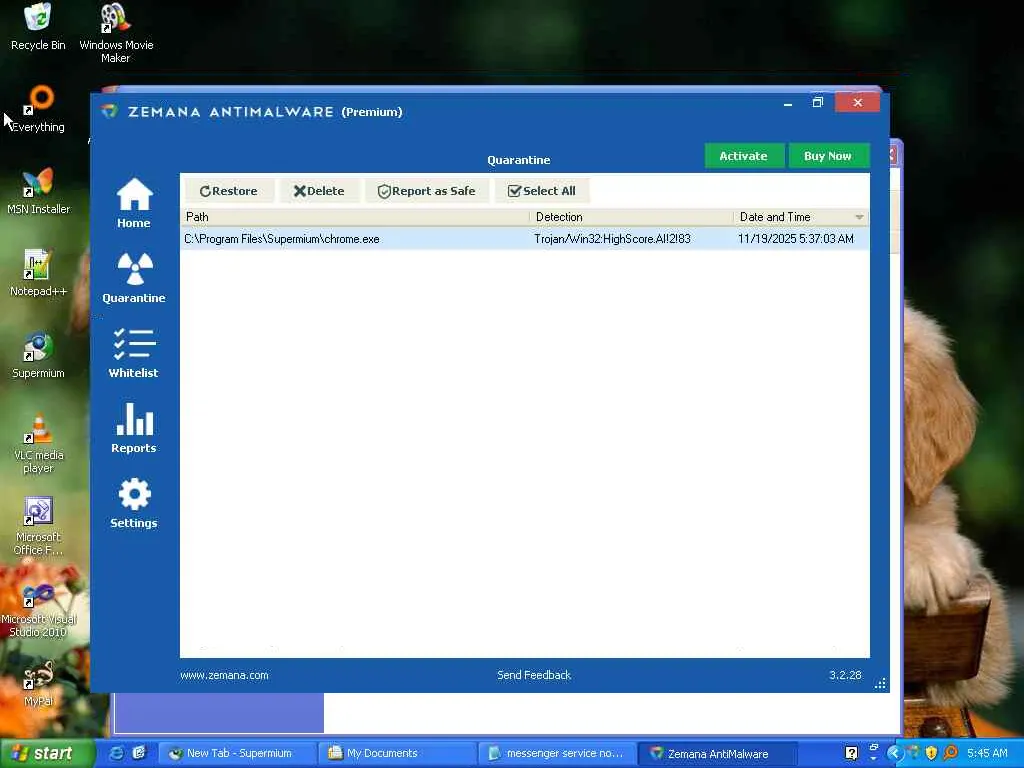
Task: Click the version number 3.2.28
Action: 845,675
